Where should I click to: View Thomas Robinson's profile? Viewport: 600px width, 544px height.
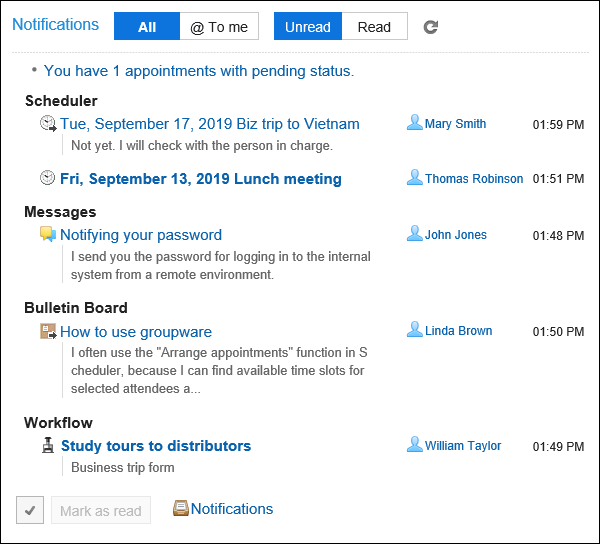click(x=474, y=178)
